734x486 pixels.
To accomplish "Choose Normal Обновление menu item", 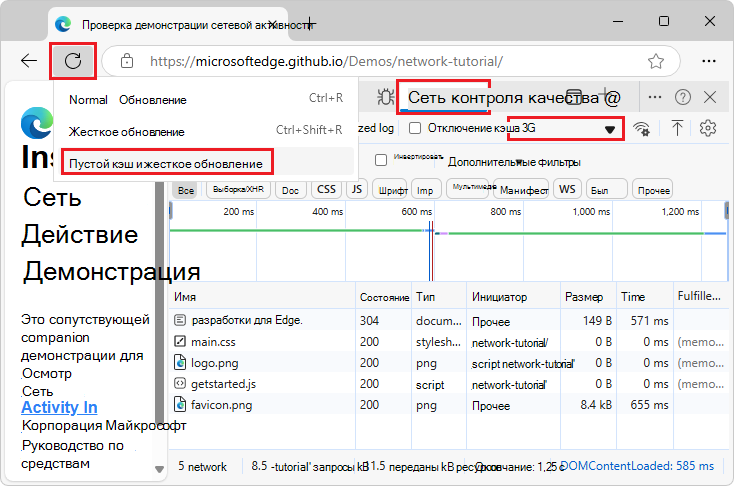I will point(206,99).
